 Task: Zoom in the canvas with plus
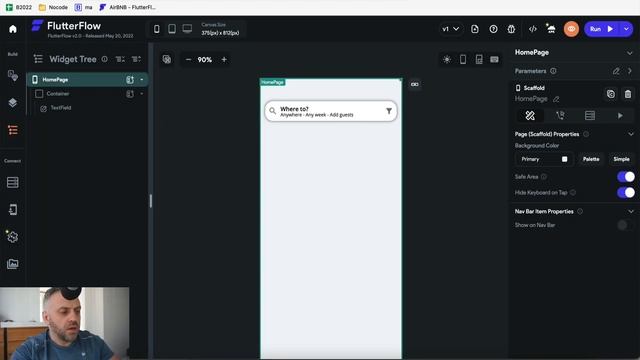224,60
